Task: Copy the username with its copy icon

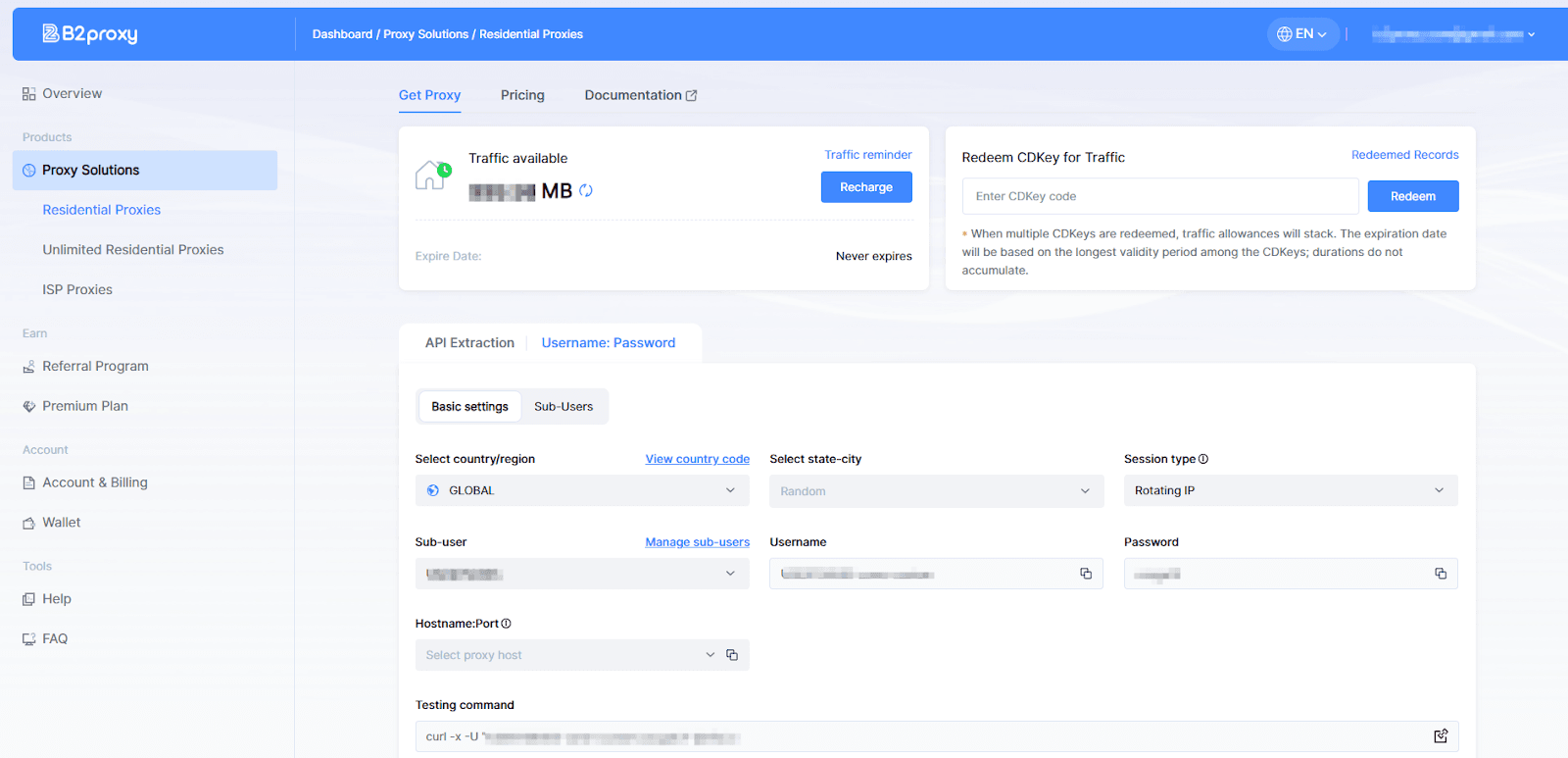Action: [1086, 574]
